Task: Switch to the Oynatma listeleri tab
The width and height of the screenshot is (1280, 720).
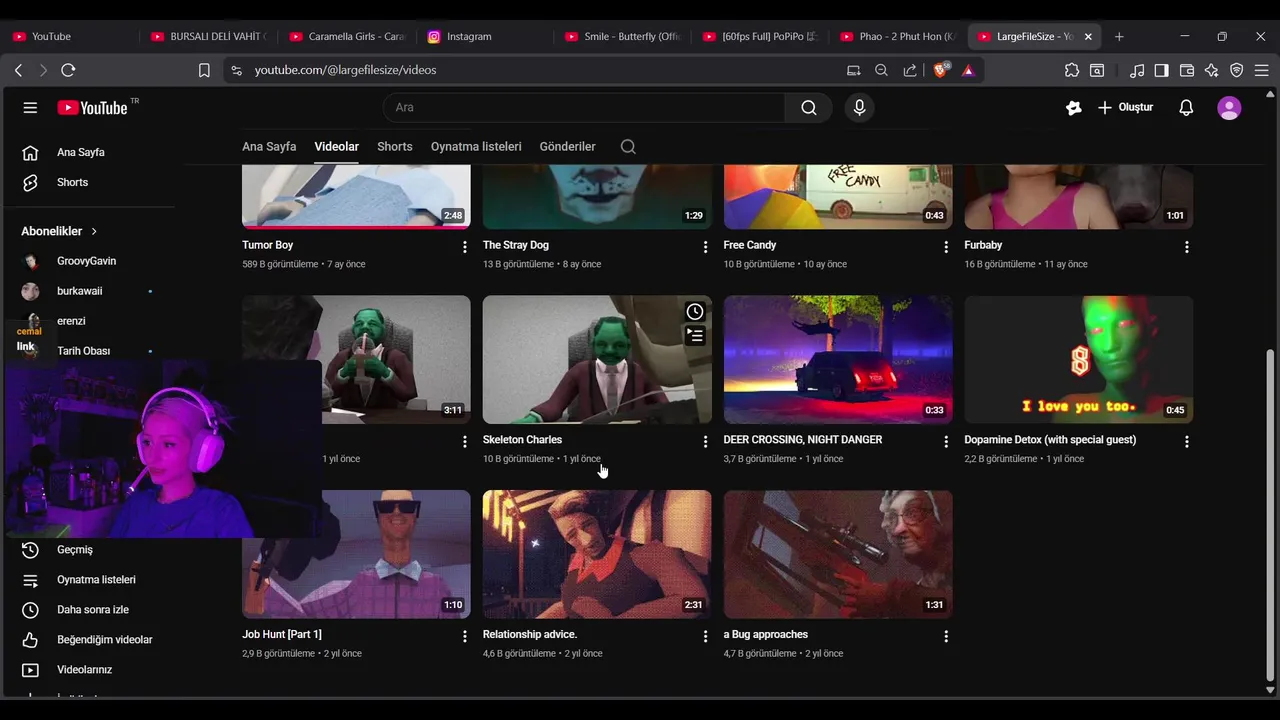Action: [x=476, y=146]
